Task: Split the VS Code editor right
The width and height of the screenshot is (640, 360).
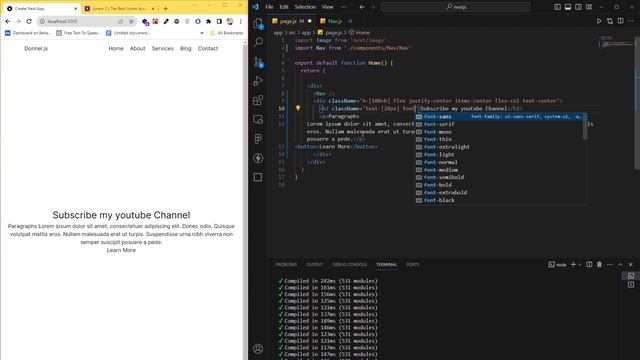Action: tap(620, 21)
